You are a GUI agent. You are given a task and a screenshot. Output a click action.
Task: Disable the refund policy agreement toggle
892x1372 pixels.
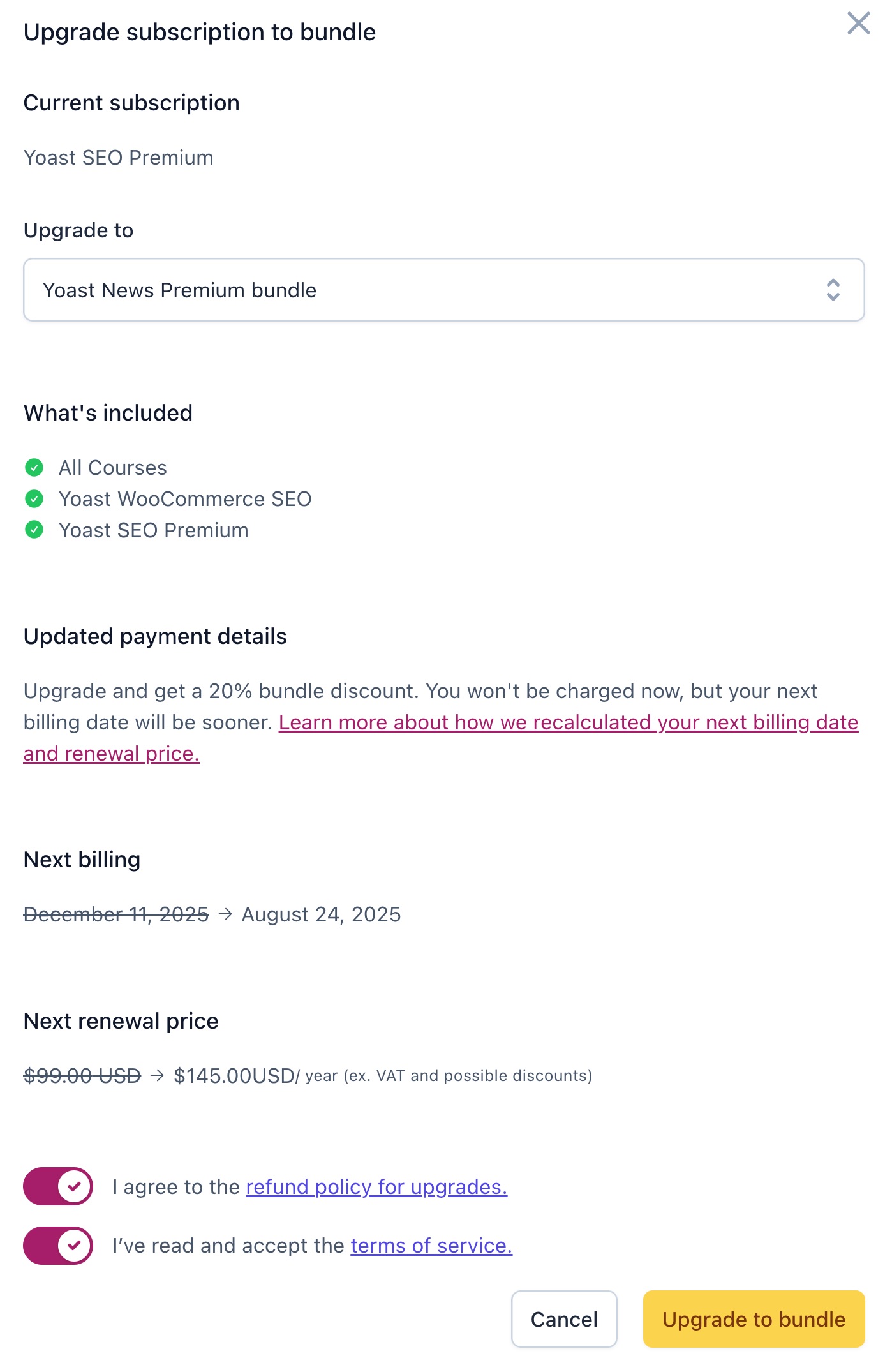pos(57,1188)
